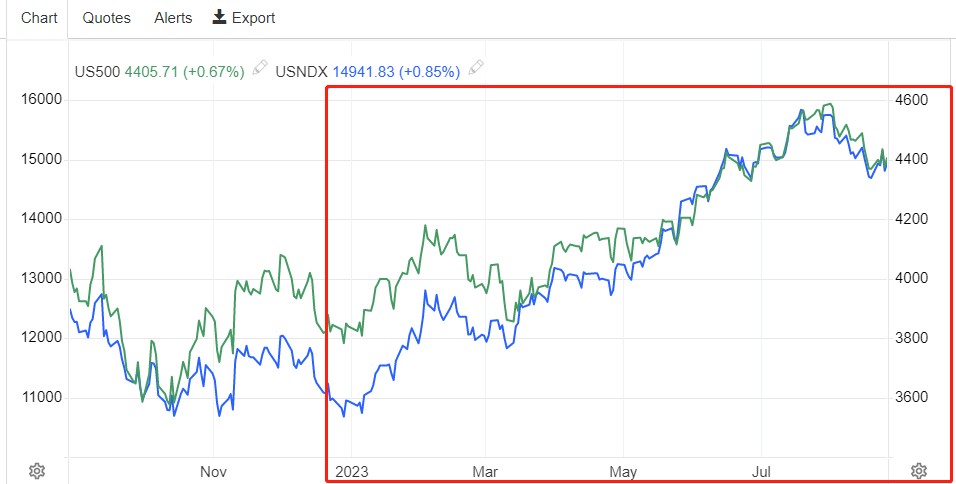Click the May label on the time axis
The width and height of the screenshot is (956, 484).
(x=623, y=471)
